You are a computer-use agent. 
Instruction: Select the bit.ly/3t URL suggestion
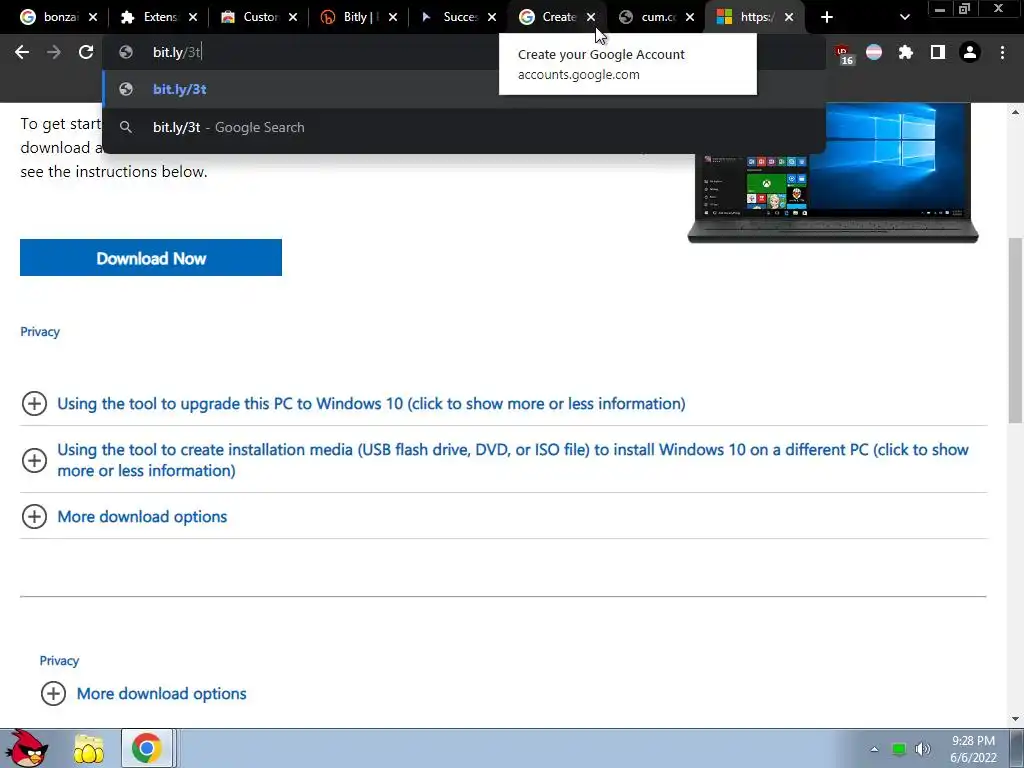[x=464, y=89]
